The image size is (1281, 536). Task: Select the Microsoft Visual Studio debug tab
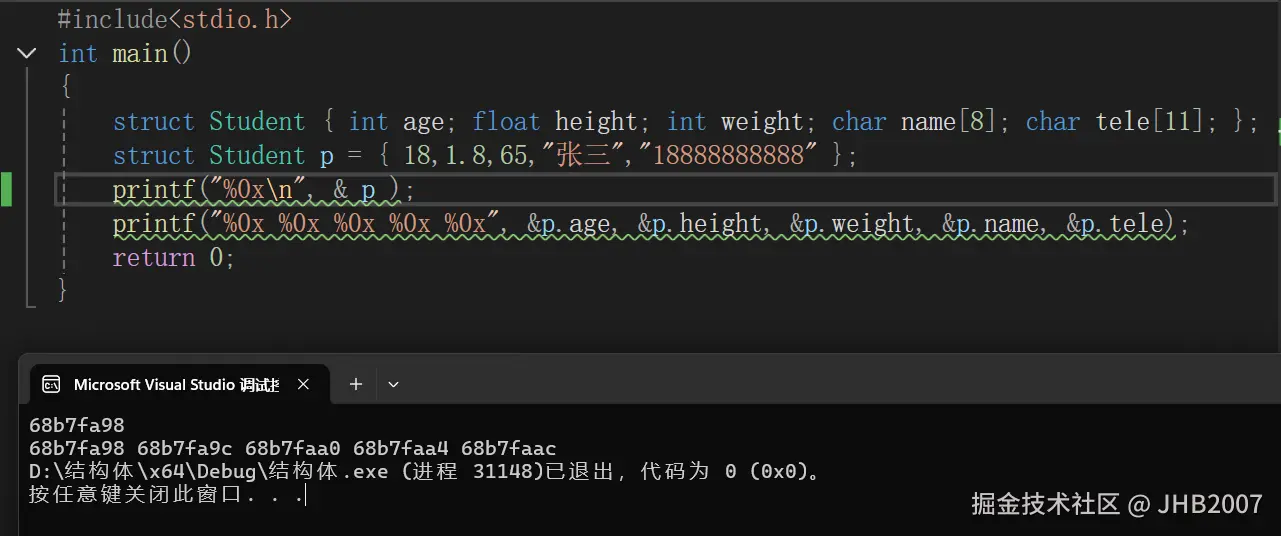[176, 384]
